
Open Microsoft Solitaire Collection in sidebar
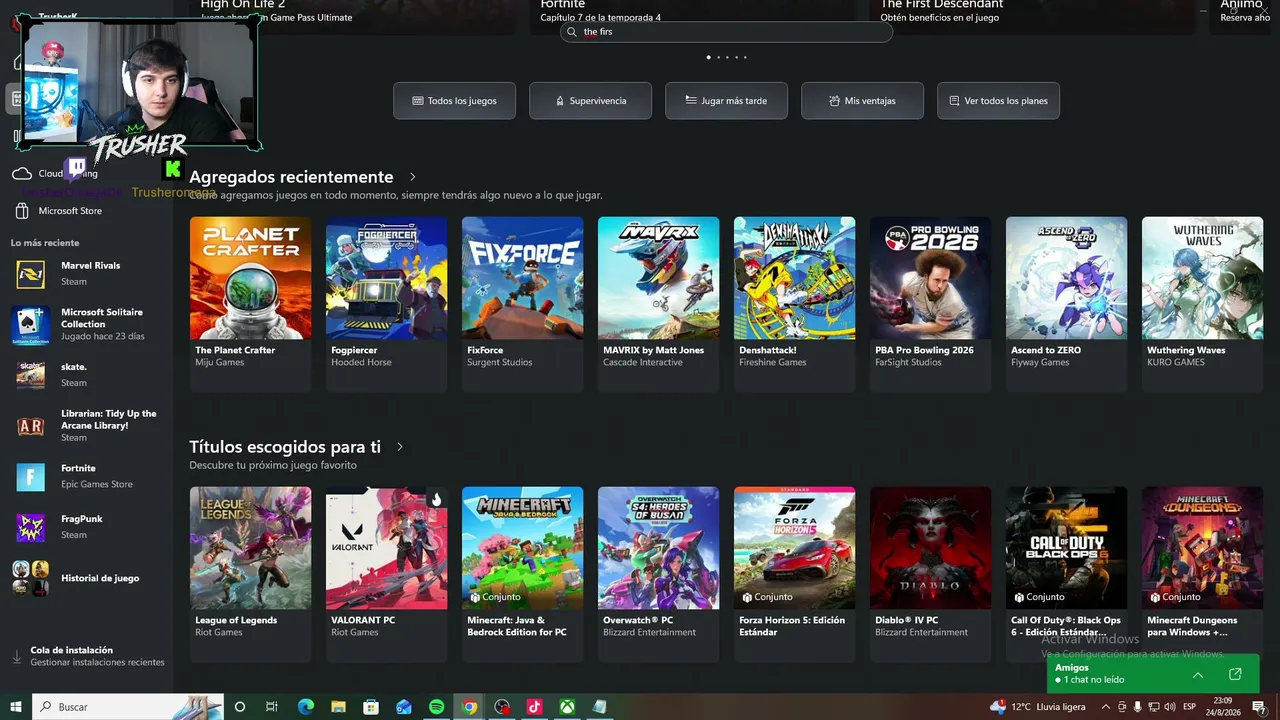coord(86,324)
